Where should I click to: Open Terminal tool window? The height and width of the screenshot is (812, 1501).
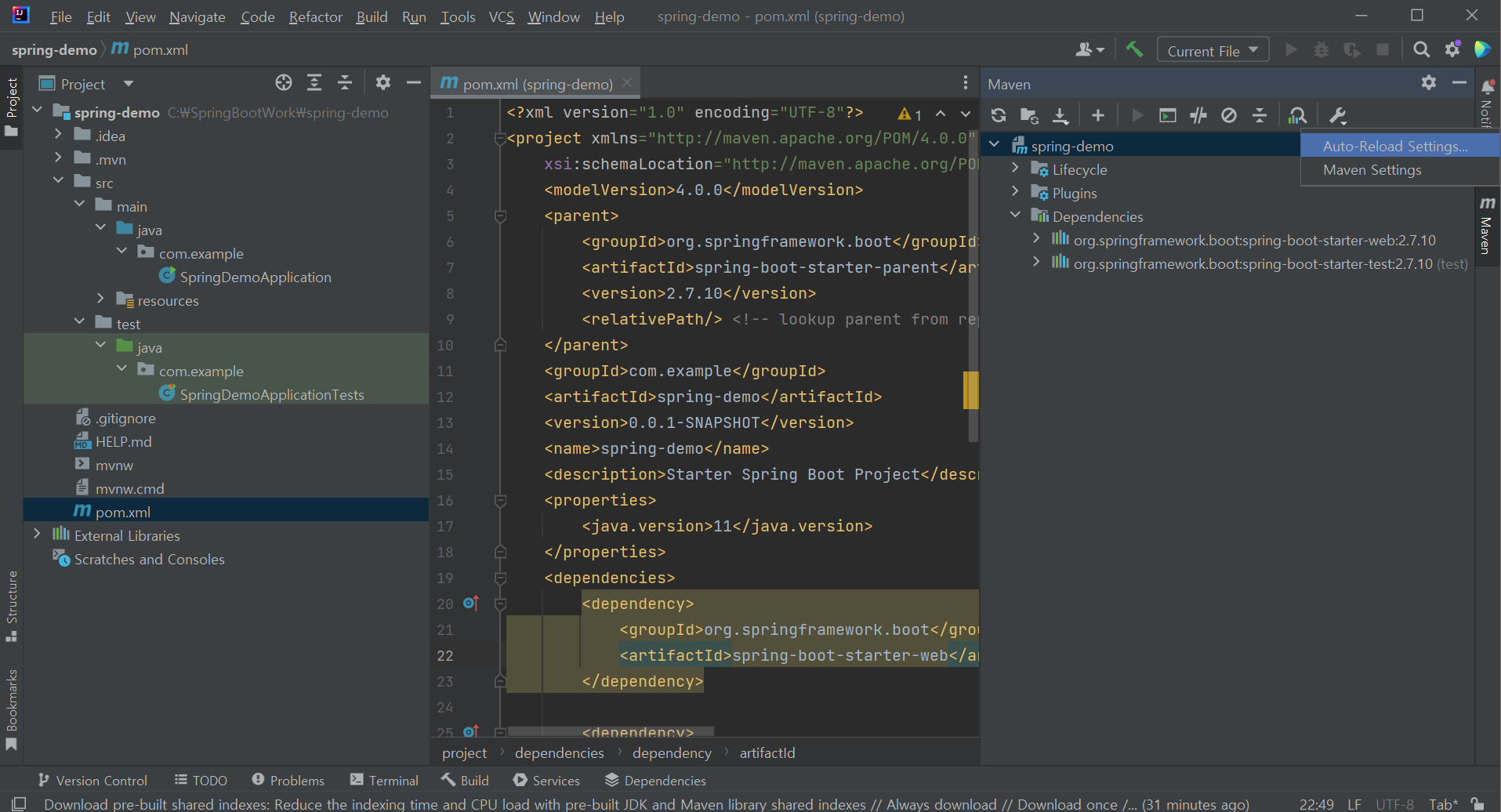[x=384, y=781]
